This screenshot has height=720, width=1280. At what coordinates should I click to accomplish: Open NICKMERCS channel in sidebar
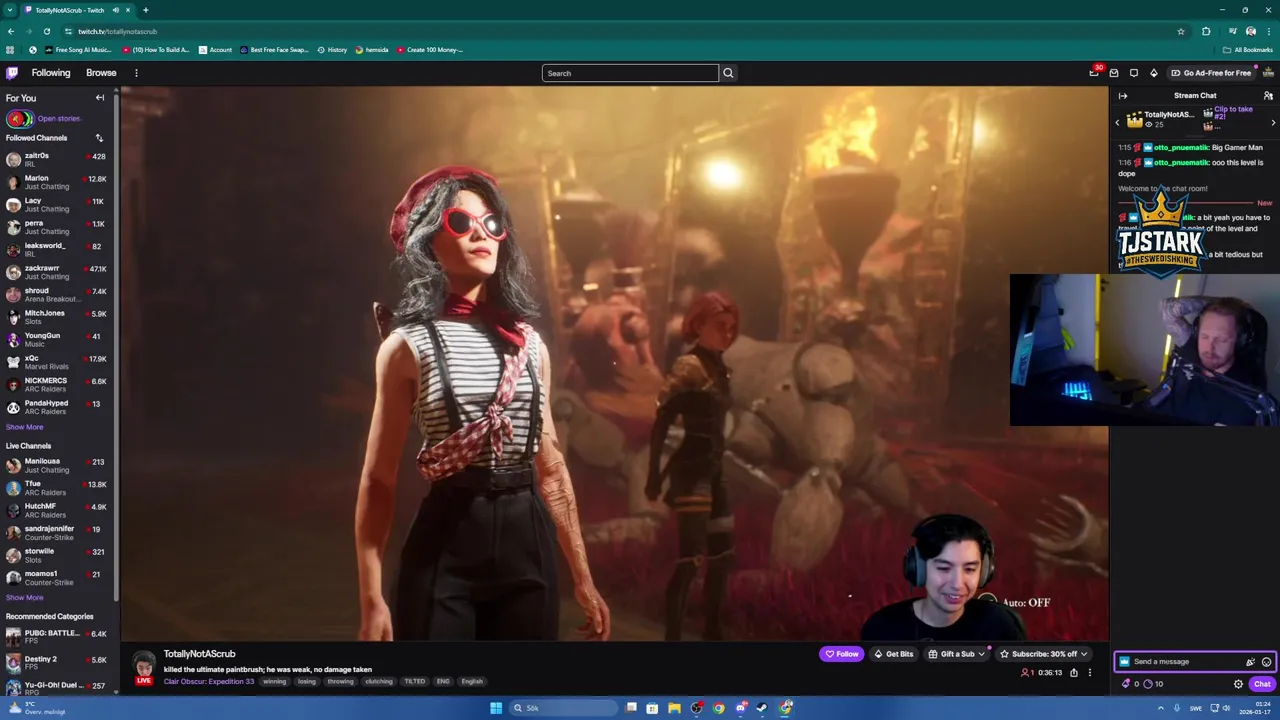[x=56, y=384]
